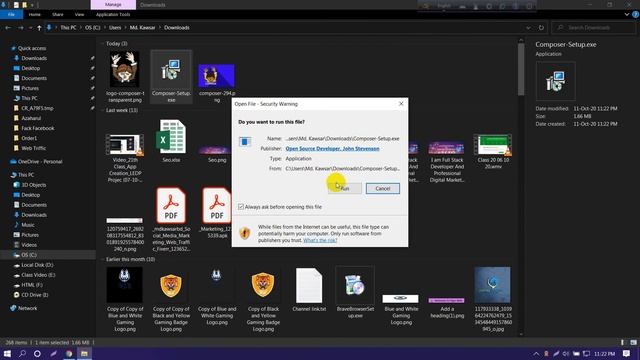Image resolution: width=640 pixels, height=360 pixels.
Task: Open the File ribbon tab
Action: click(11, 14)
